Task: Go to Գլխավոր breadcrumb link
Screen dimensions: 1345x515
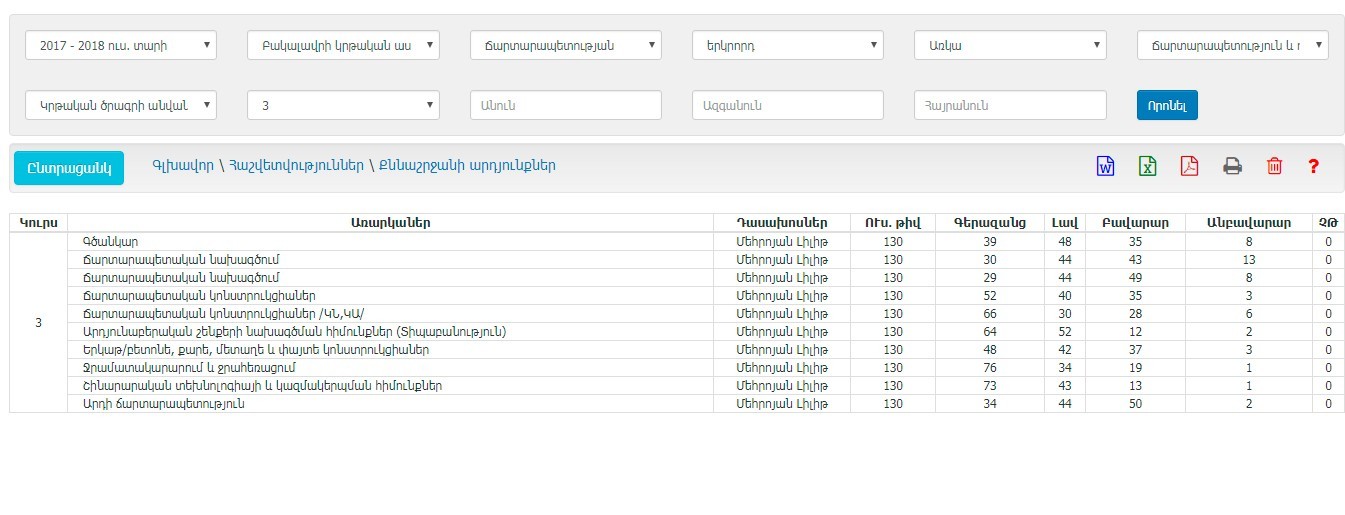Action: pyautogui.click(x=182, y=166)
